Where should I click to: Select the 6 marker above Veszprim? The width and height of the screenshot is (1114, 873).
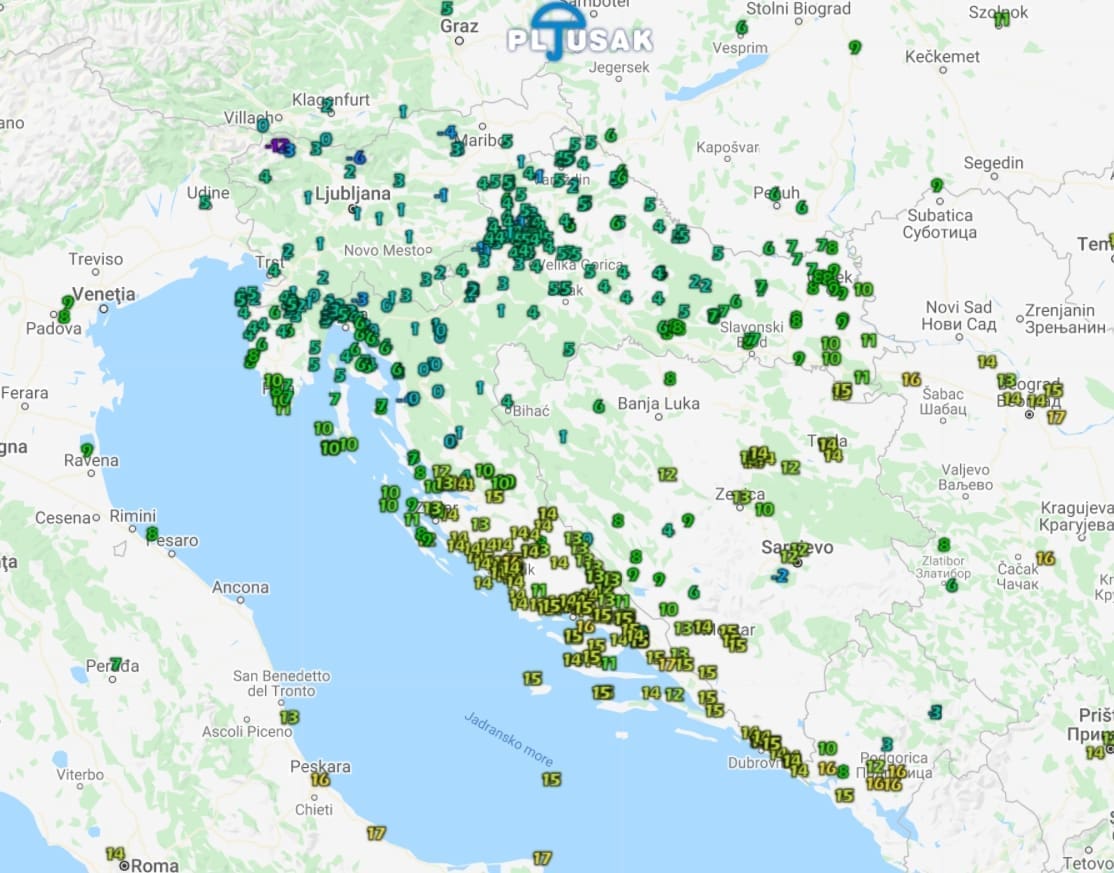pyautogui.click(x=742, y=27)
